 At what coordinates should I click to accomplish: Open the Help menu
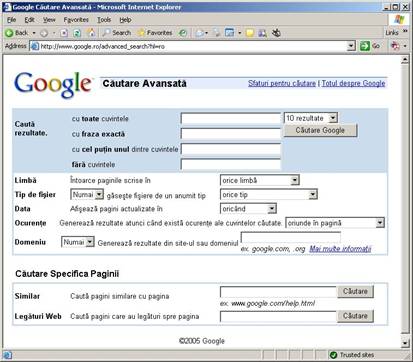coord(125,20)
